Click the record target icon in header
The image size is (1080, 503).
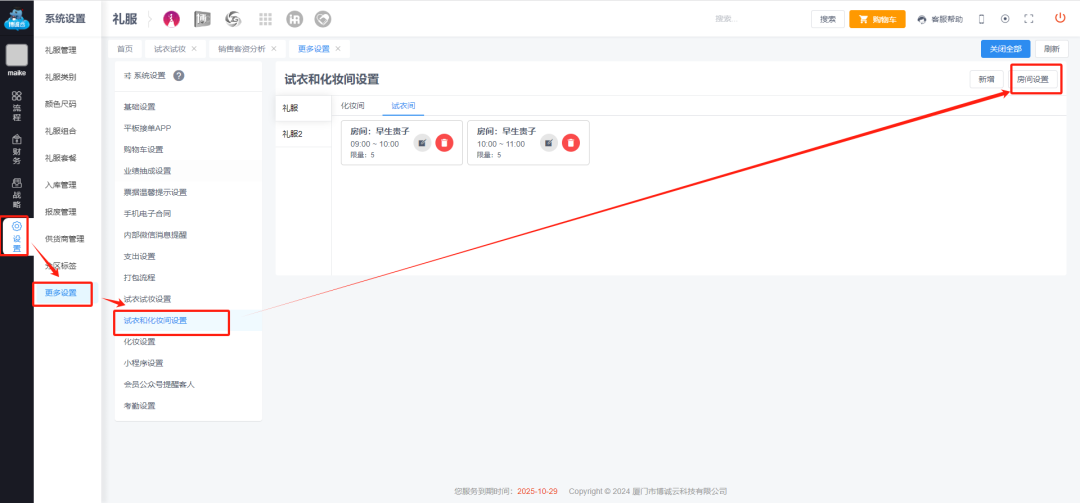(x=1005, y=19)
